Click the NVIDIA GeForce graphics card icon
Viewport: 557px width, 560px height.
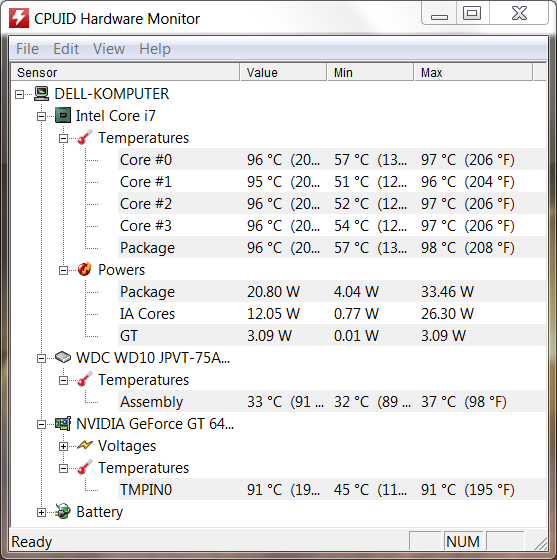[x=63, y=424]
